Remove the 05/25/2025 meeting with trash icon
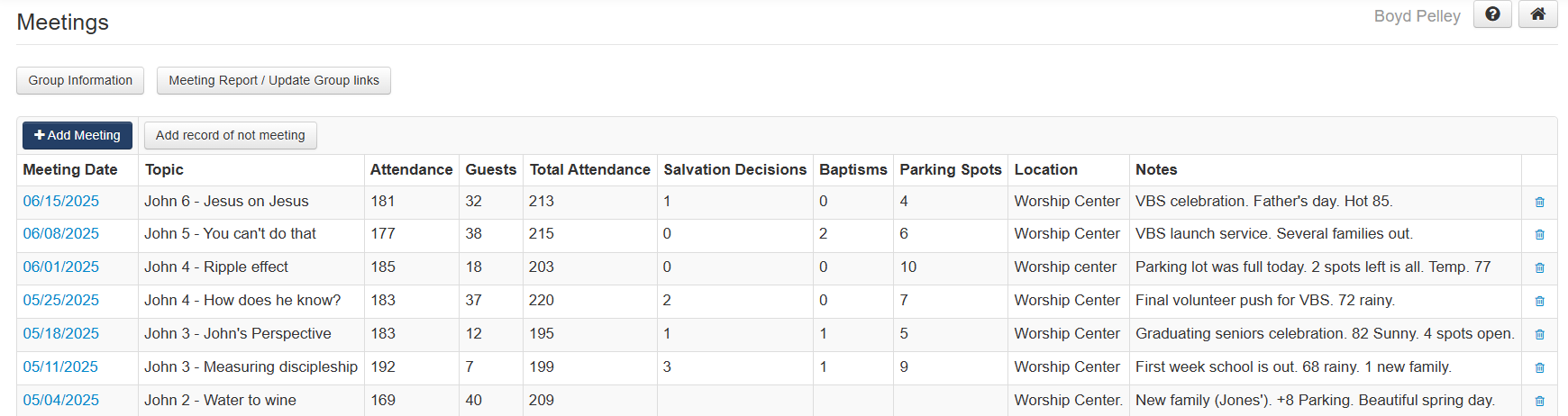Viewport: 1568px width, 416px height. 1539,301
